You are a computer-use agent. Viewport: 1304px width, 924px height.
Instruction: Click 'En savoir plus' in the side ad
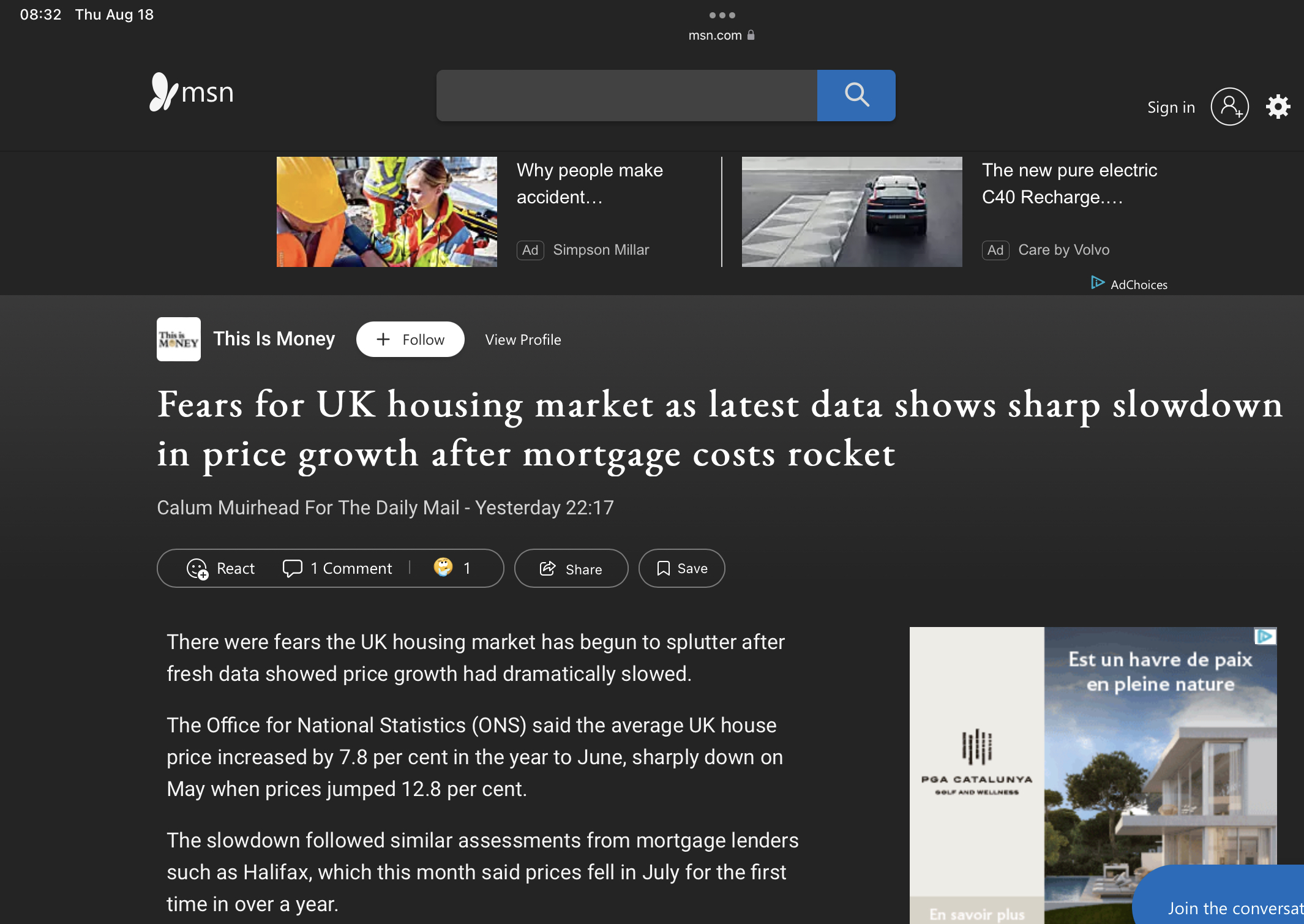[x=977, y=914]
